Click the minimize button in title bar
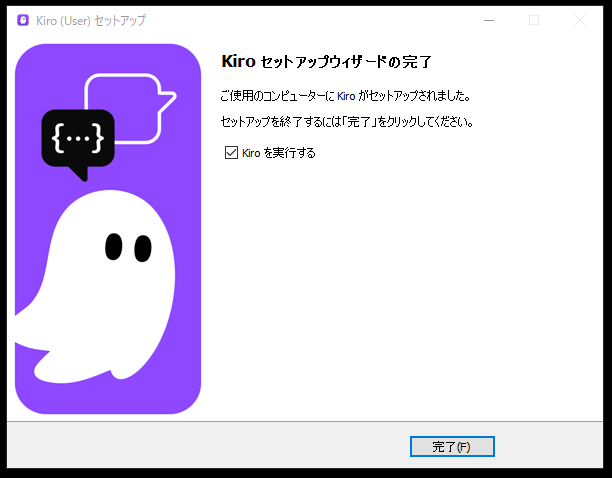612x478 pixels. click(x=489, y=20)
